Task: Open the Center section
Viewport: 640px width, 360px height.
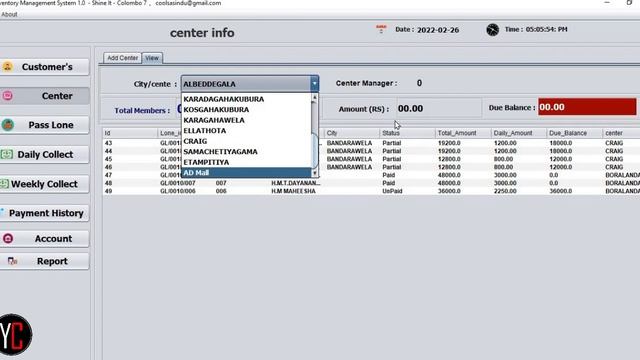Action: 44,96
